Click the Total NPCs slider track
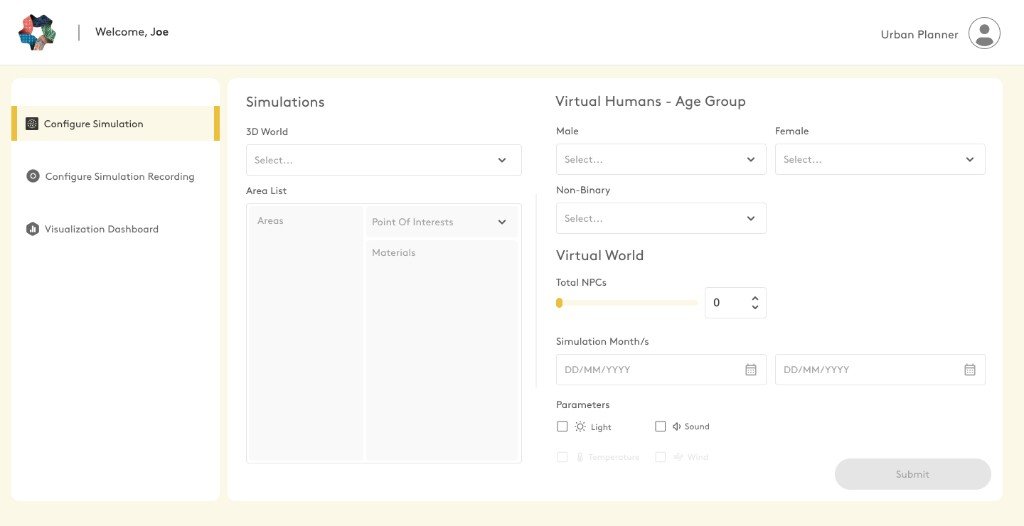Screen dimensions: 1024x526 pyautogui.click(x=627, y=303)
